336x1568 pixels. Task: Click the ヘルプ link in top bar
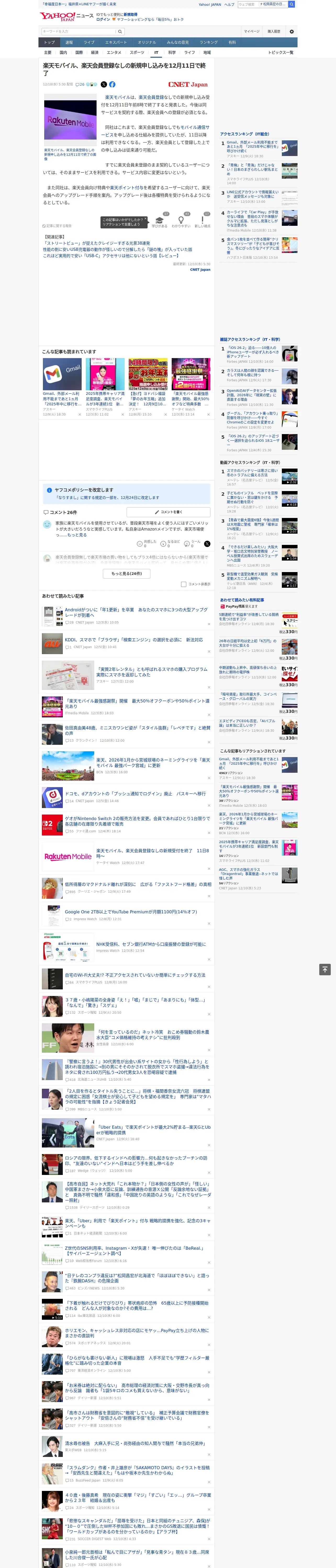click(x=229, y=4)
